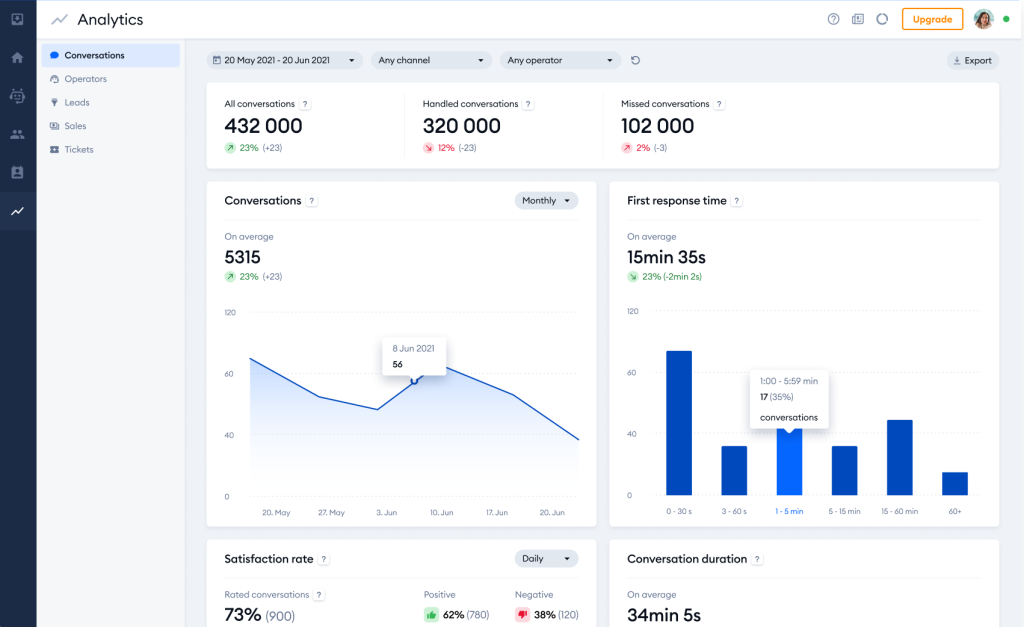Open the Monthly period dropdown for Conversations
1024x627 pixels.
click(546, 201)
